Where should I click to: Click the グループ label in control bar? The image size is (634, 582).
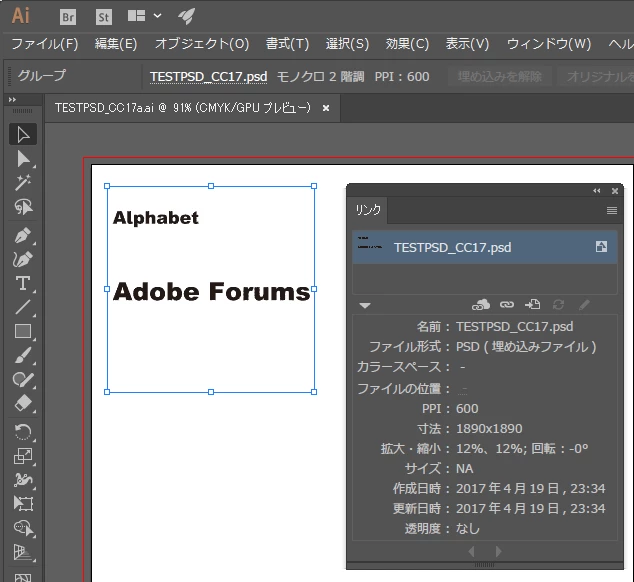click(x=42, y=76)
